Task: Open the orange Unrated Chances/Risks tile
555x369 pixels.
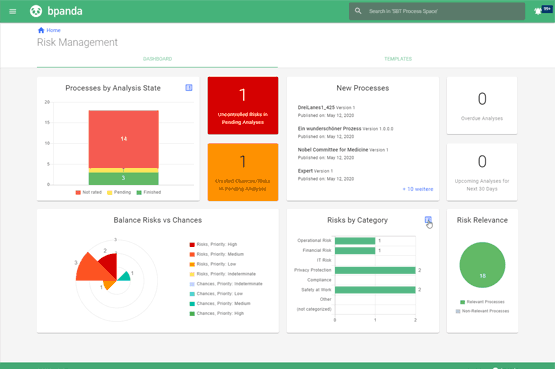Action: tap(243, 172)
